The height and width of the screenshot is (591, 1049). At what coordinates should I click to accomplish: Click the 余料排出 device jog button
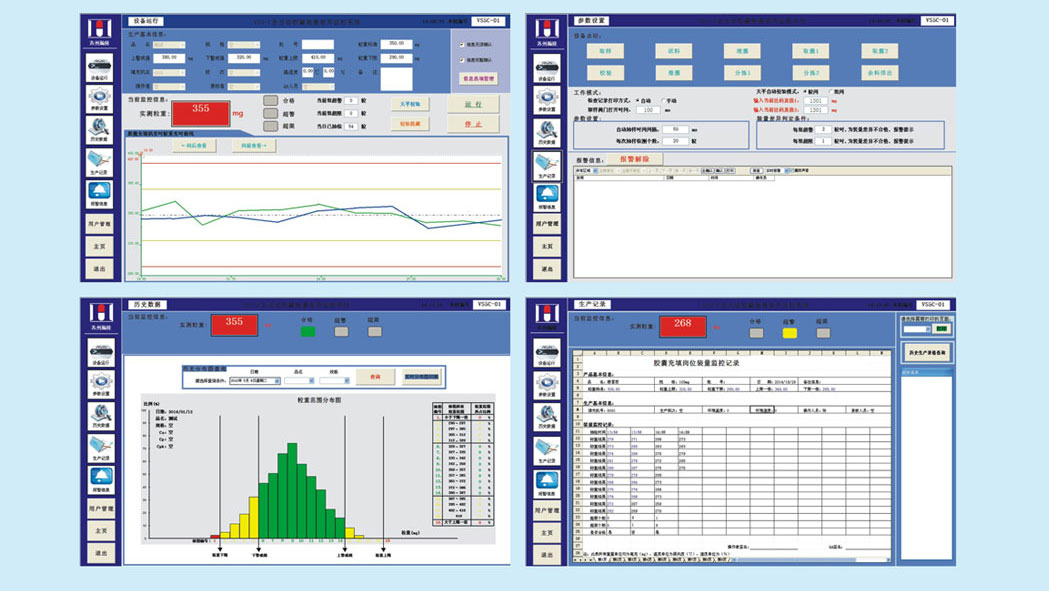[880, 72]
